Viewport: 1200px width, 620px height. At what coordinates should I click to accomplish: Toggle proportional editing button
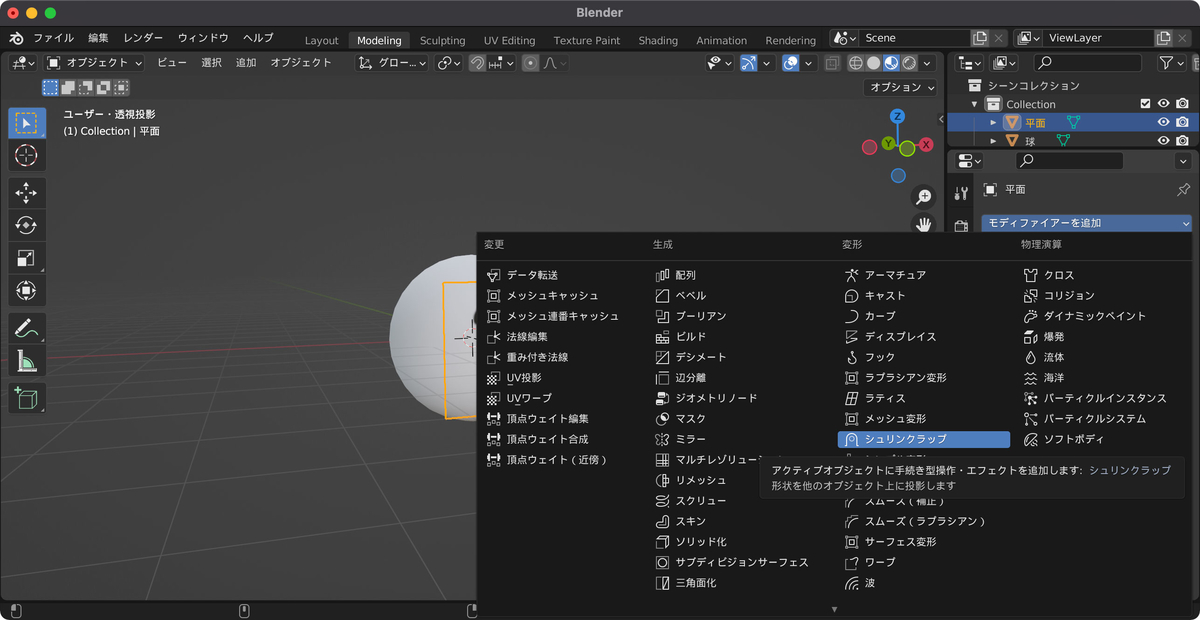(530, 63)
